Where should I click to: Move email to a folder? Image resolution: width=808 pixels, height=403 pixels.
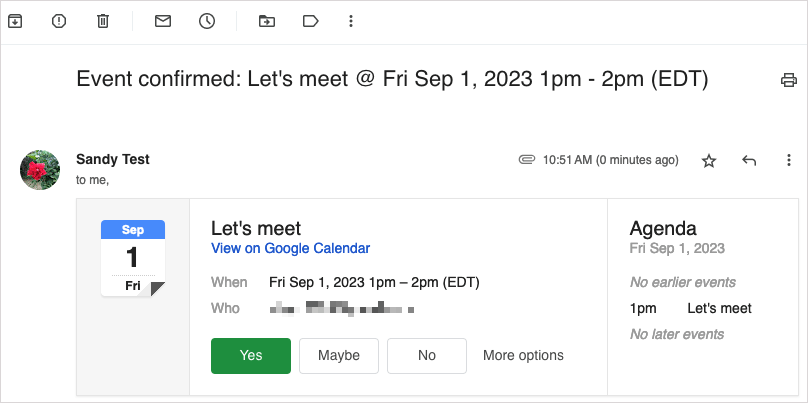coord(266,21)
